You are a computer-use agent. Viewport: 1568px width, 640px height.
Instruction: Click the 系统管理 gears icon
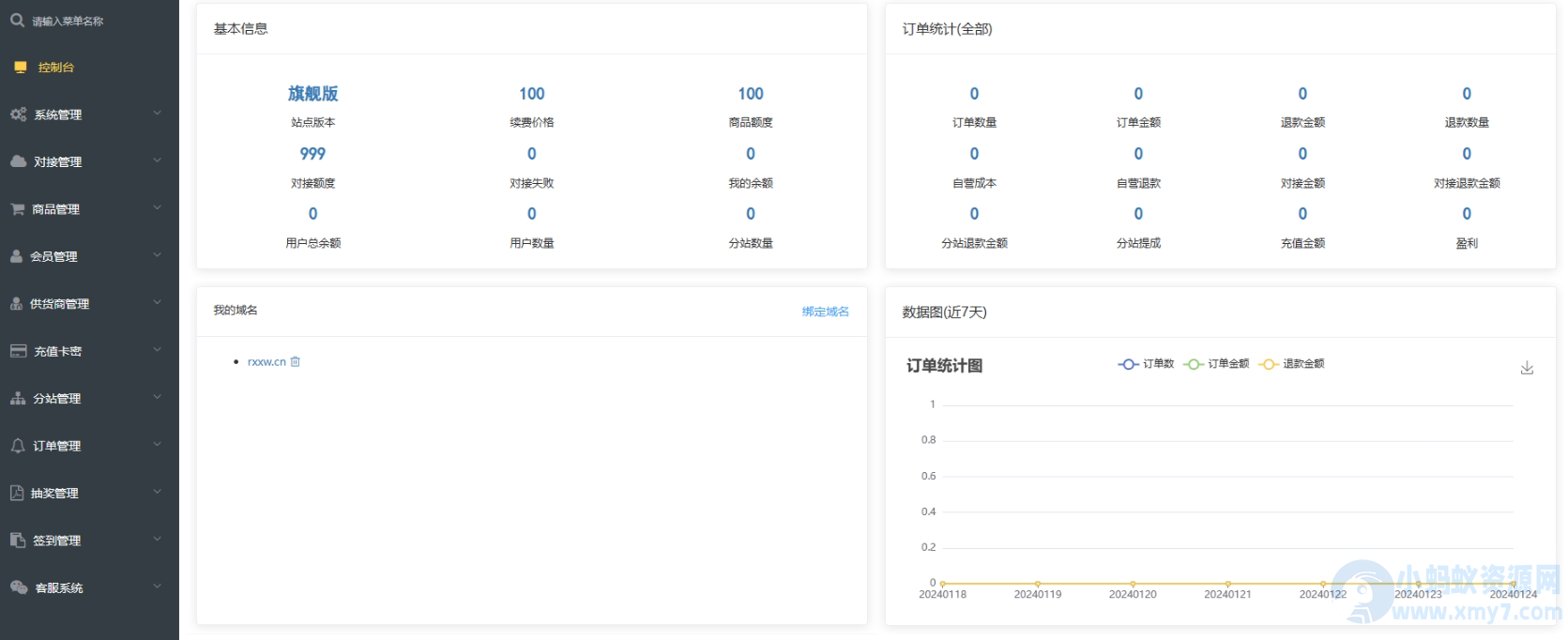click(x=19, y=114)
